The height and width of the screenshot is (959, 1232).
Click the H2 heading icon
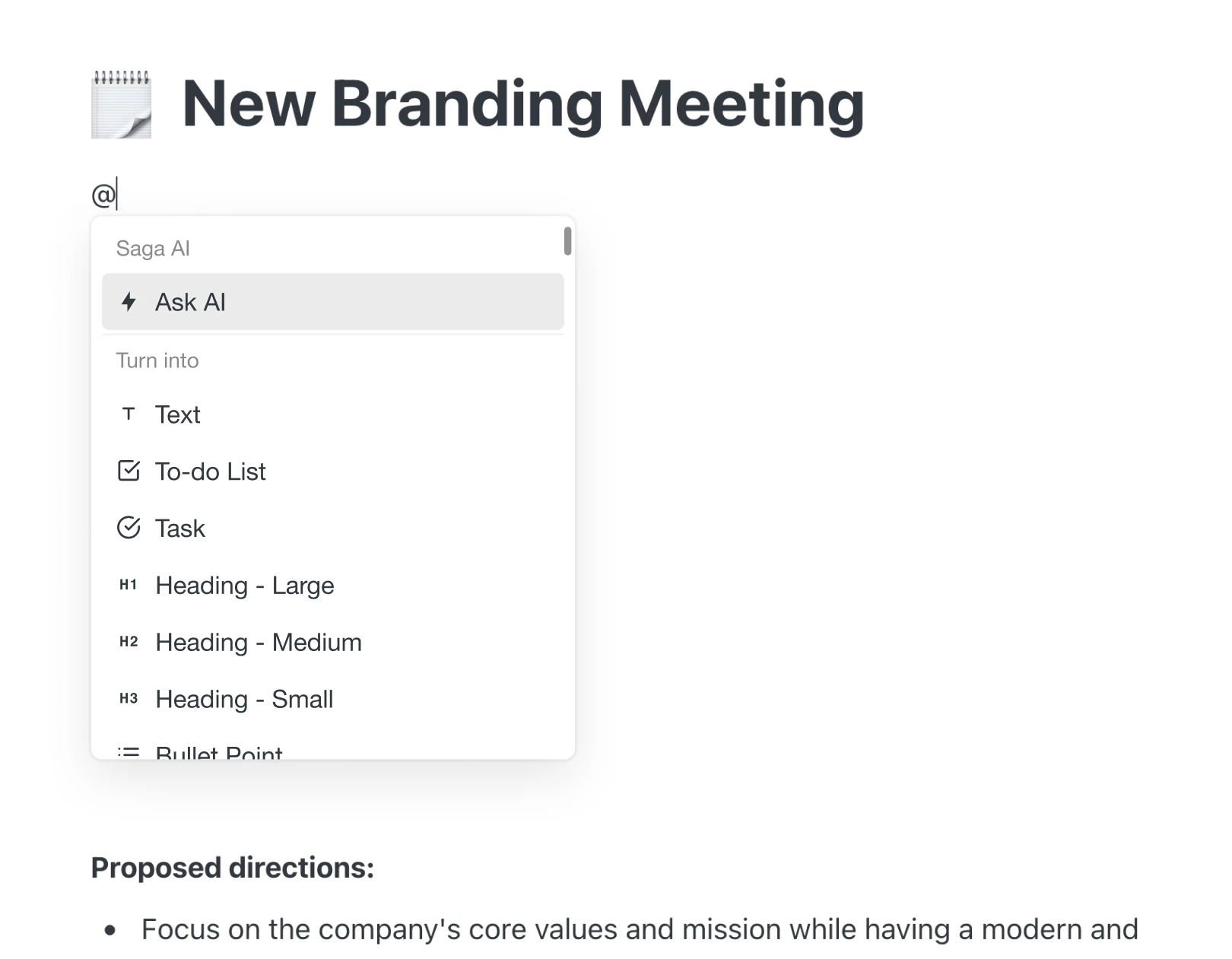pyautogui.click(x=129, y=642)
